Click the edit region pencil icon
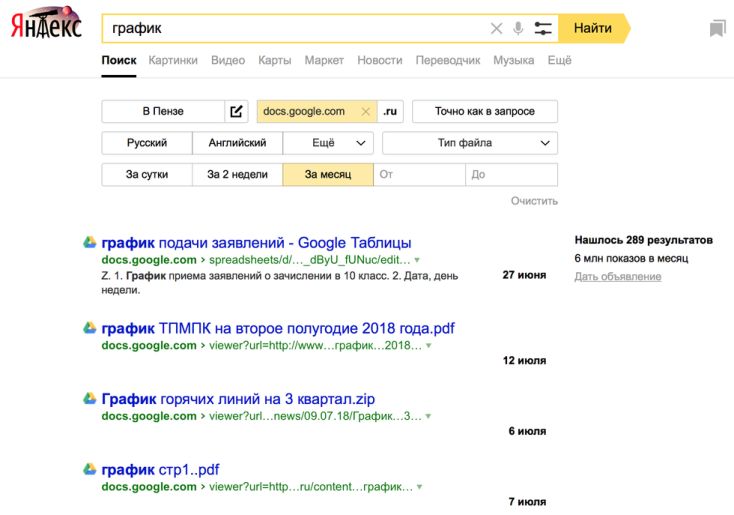734x515 pixels. click(237, 111)
